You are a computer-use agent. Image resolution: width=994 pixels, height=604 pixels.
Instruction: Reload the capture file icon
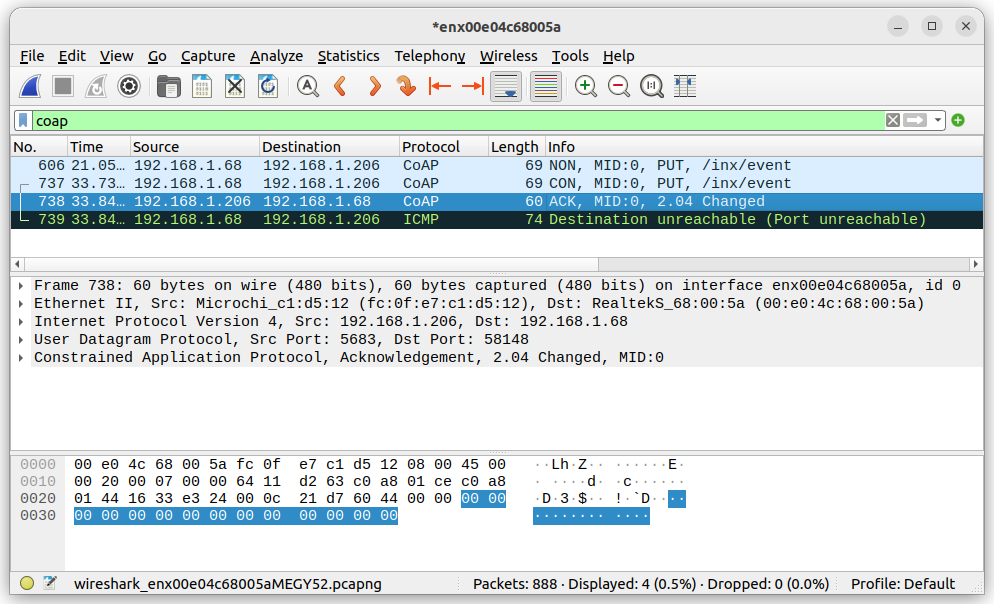268,87
